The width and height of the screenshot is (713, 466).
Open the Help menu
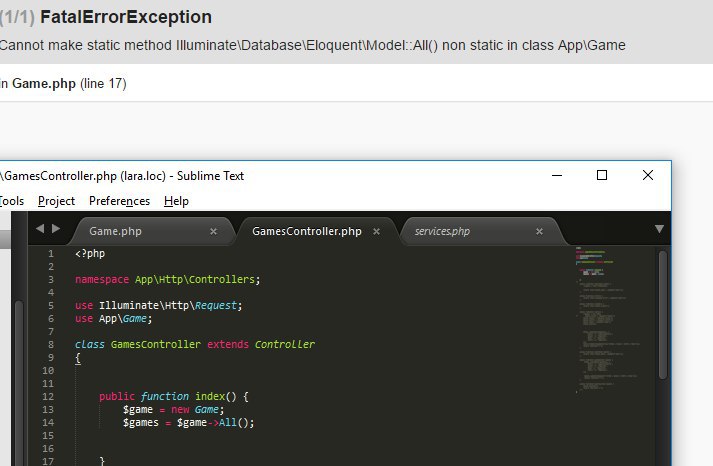176,201
